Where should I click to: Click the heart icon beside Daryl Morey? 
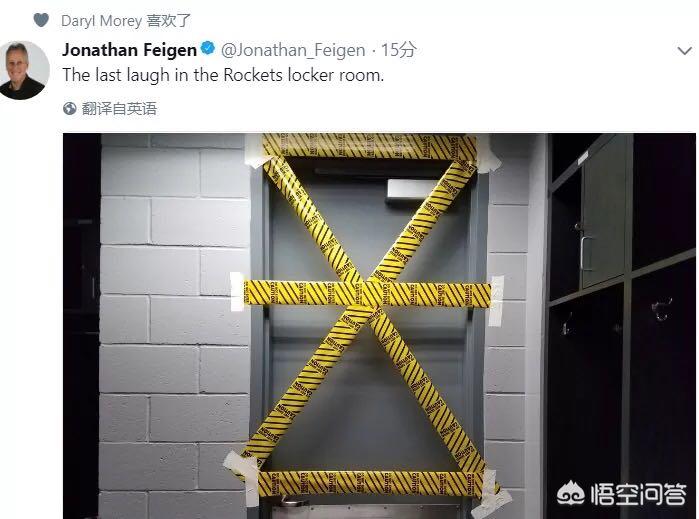pos(41,20)
